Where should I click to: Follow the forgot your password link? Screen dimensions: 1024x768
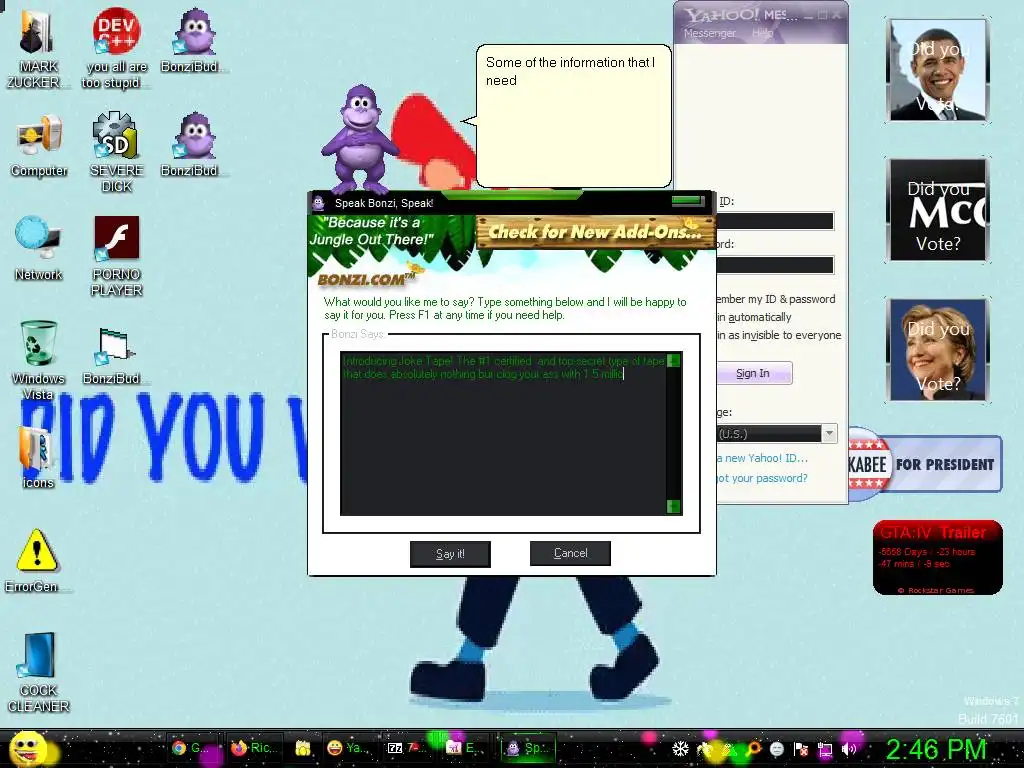click(763, 478)
